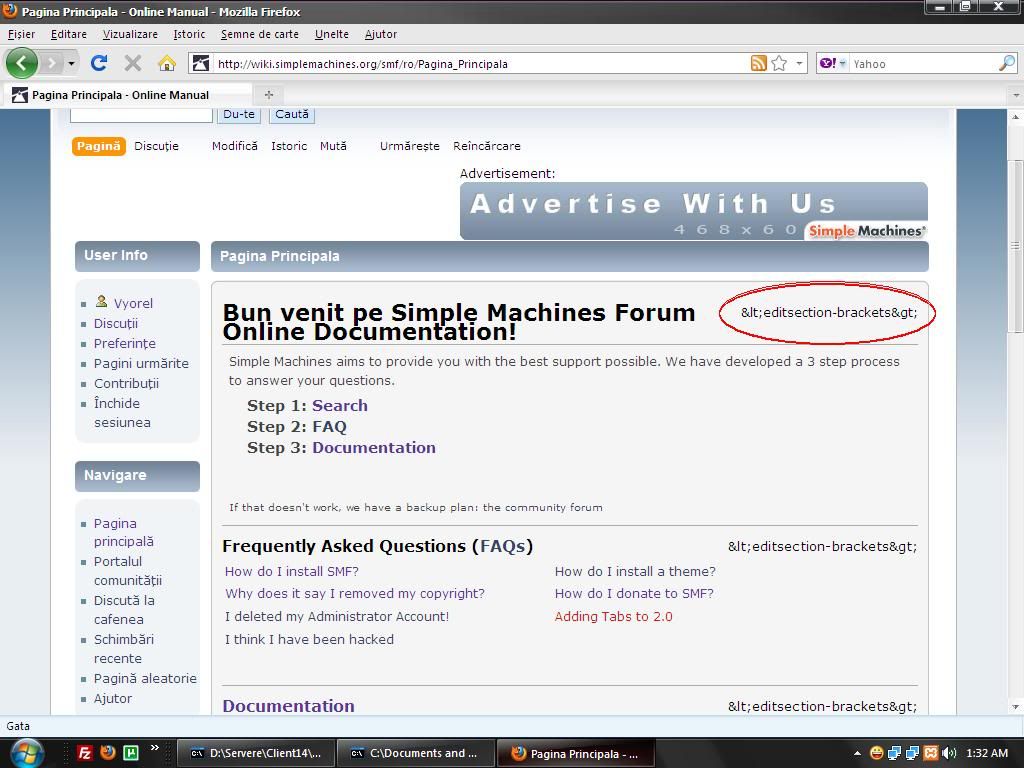
Task: Click the Yahoo search engine icon
Action: 827,63
